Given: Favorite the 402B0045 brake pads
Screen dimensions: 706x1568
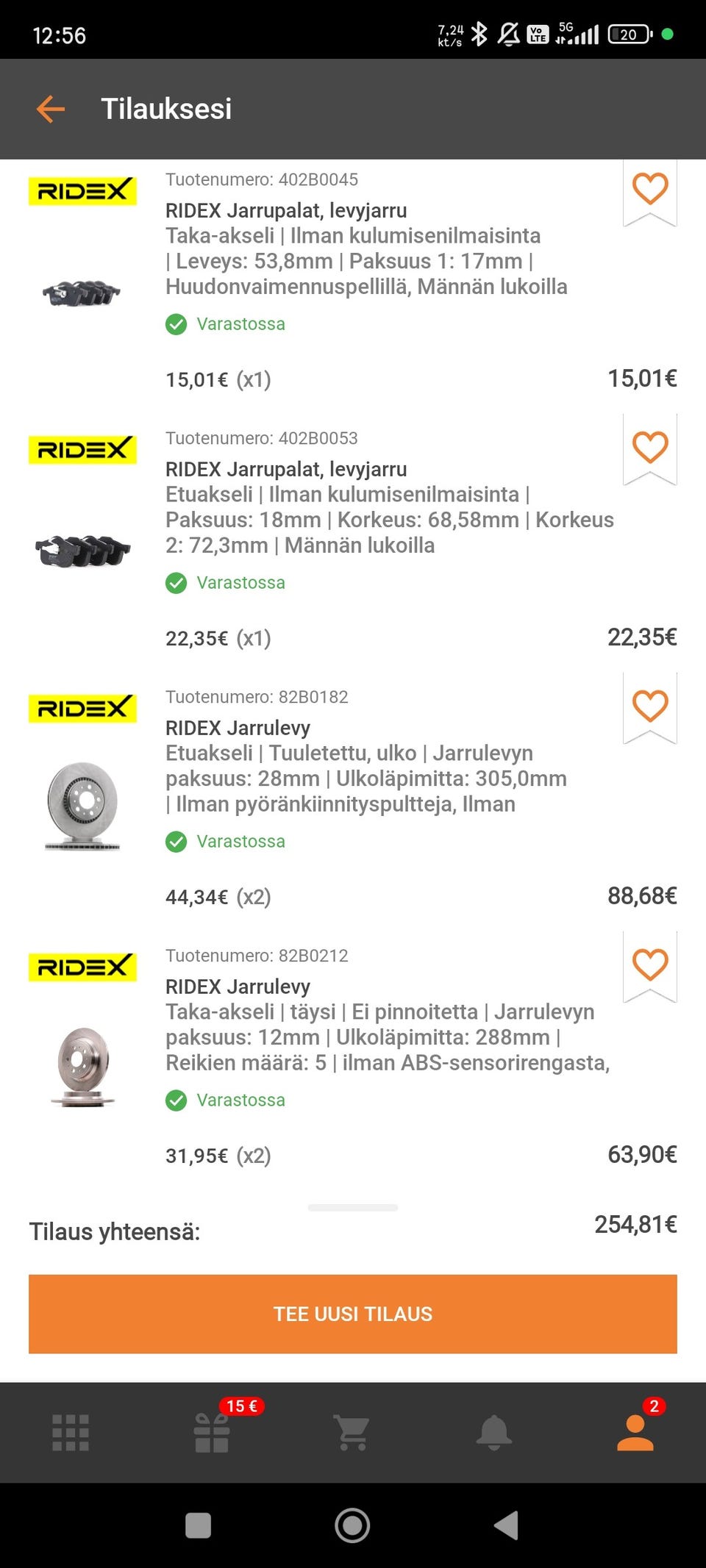Looking at the screenshot, I should pyautogui.click(x=650, y=189).
